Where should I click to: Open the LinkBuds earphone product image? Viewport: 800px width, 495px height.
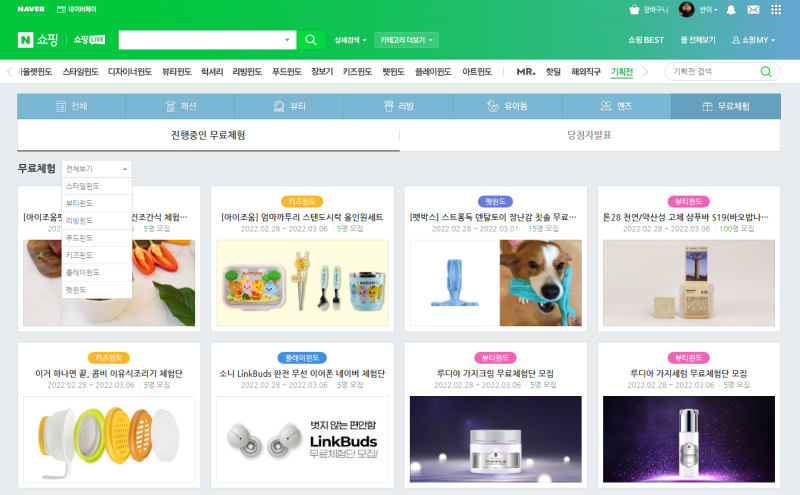click(x=302, y=439)
